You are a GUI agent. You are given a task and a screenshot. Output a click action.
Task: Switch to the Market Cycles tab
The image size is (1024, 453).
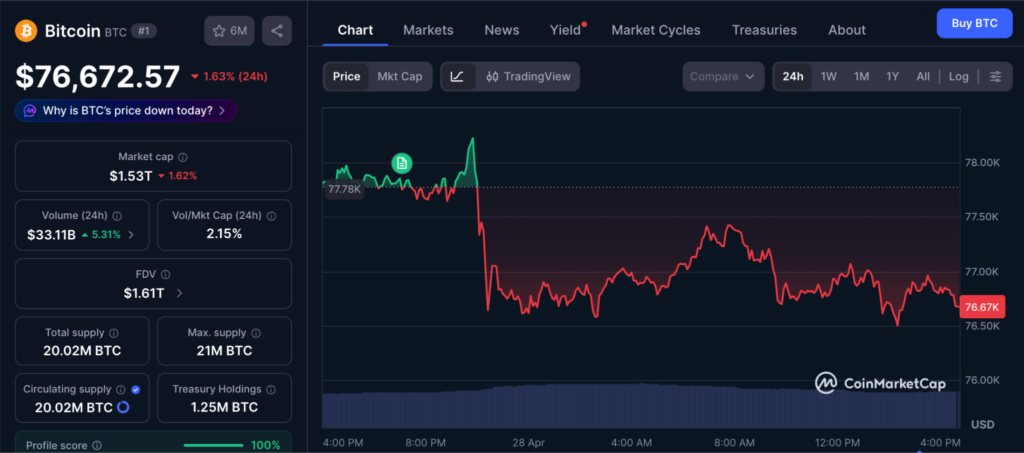(x=655, y=30)
